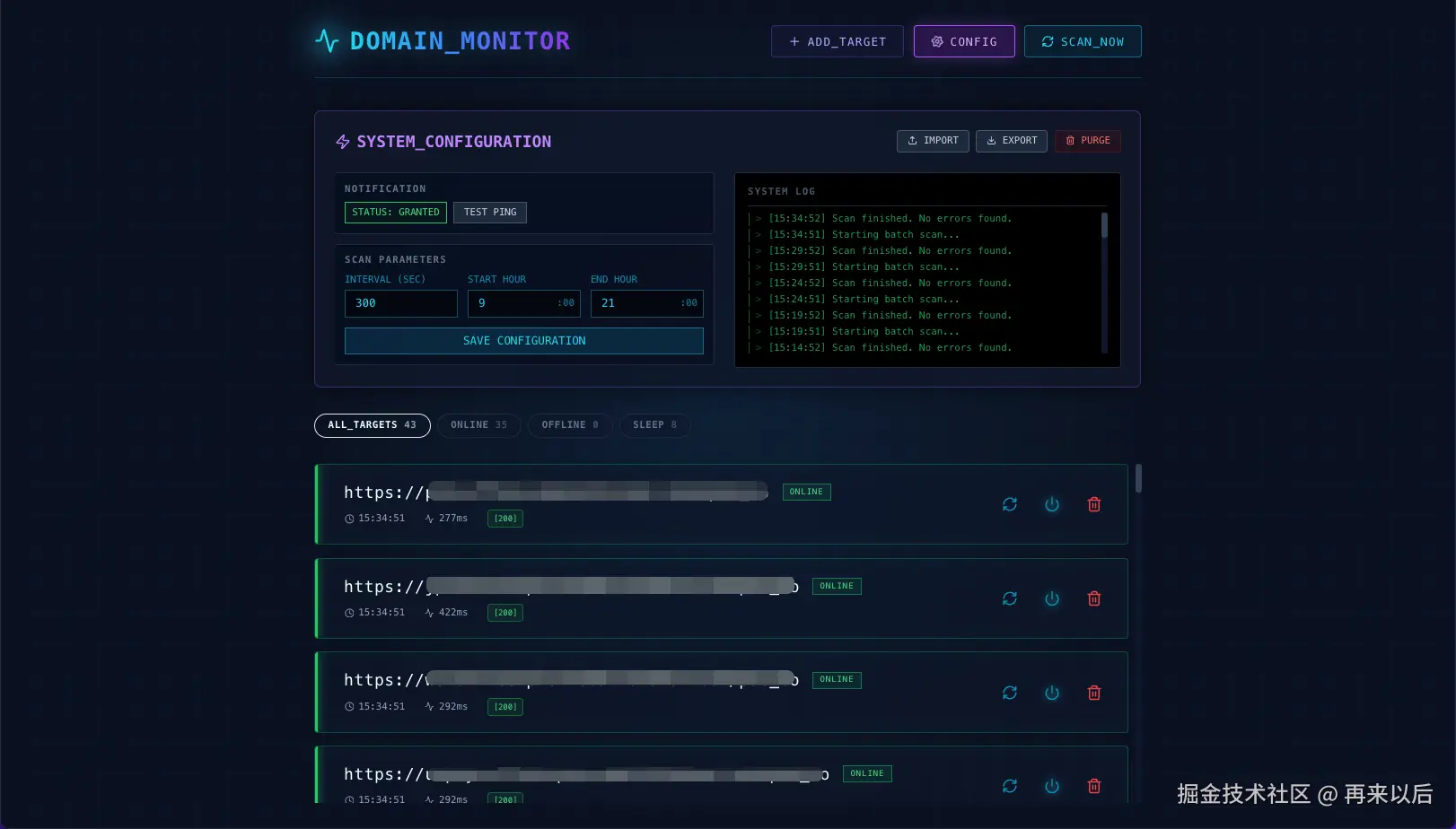Click log line '[15:34:51] Starting batch scan'
Image resolution: width=1456 pixels, height=829 pixels.
tap(864, 235)
